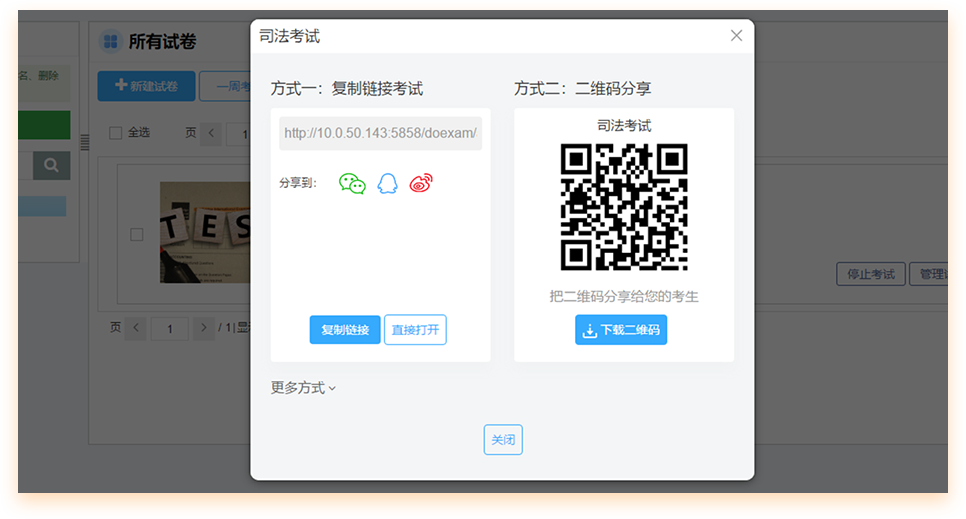The height and width of the screenshot is (519, 966).
Task: Close the 司法考试 dialog with the X
Action: pyautogui.click(x=736, y=36)
